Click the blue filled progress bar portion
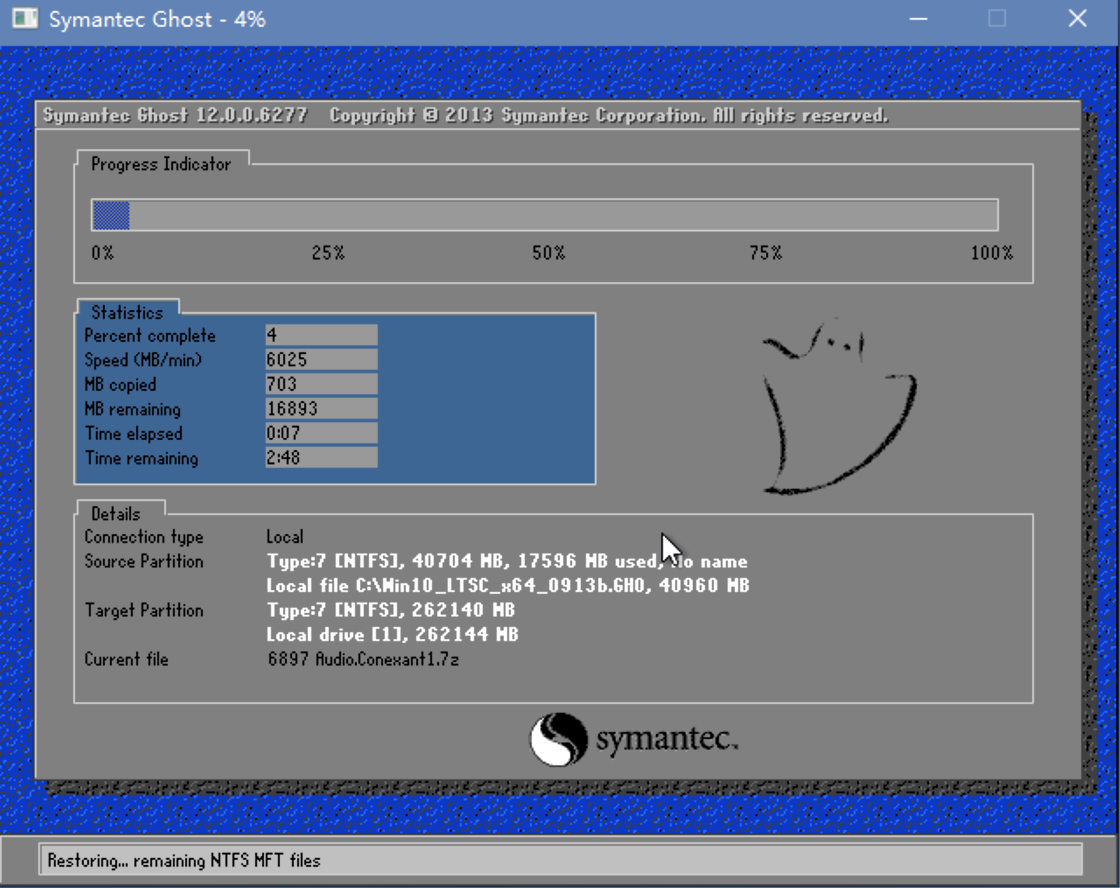The height and width of the screenshot is (888, 1120). tap(111, 215)
